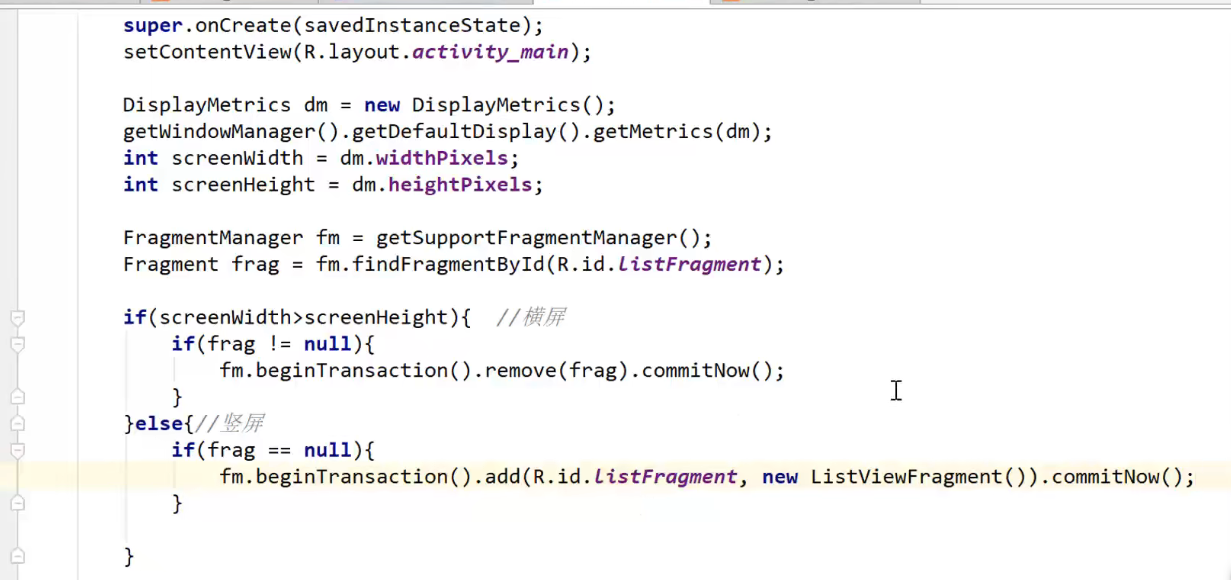Click the widthPixels field
The height and width of the screenshot is (580, 1231).
(442, 158)
